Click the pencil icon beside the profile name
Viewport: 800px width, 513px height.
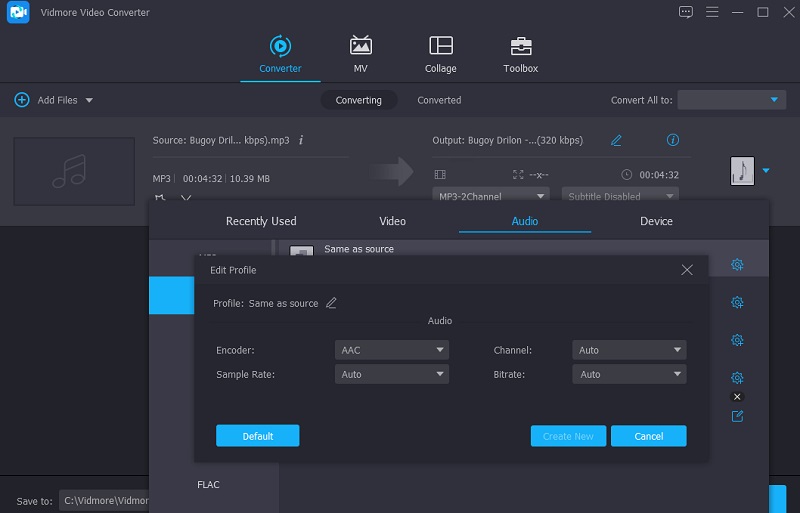(x=331, y=303)
